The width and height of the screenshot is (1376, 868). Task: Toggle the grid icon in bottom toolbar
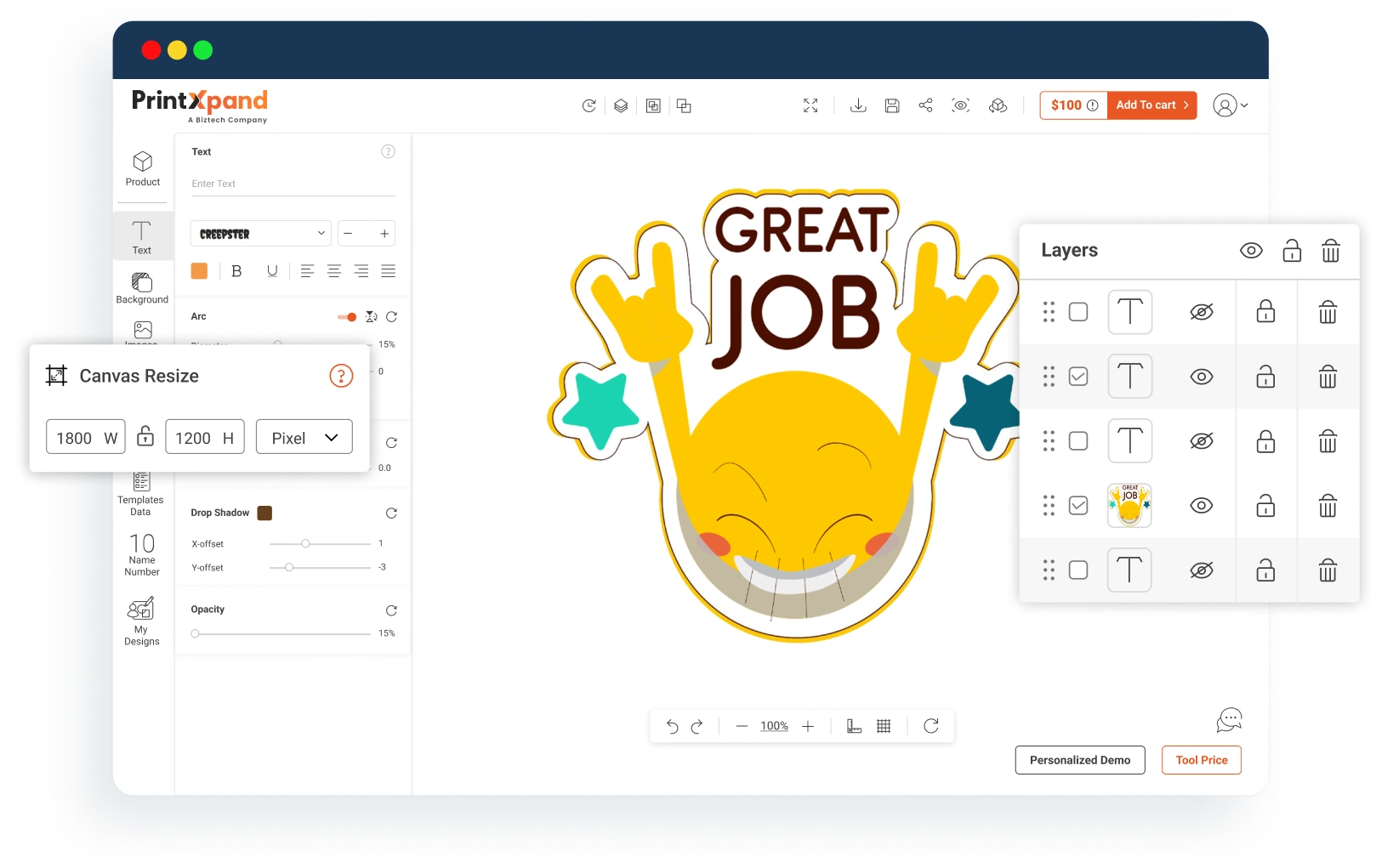884,726
